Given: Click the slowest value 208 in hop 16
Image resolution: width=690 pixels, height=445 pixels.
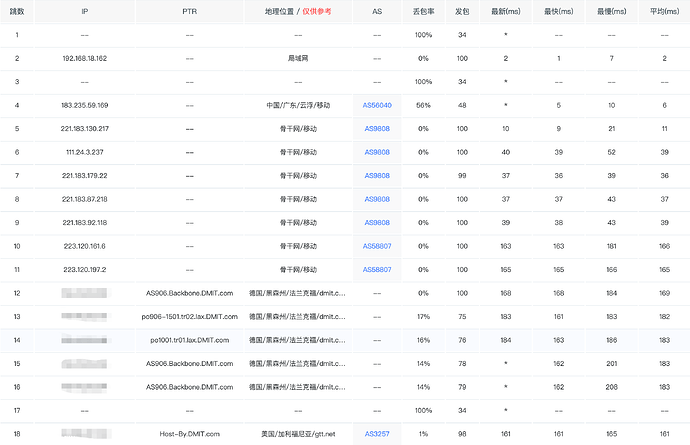Looking at the screenshot, I should (x=611, y=387).
